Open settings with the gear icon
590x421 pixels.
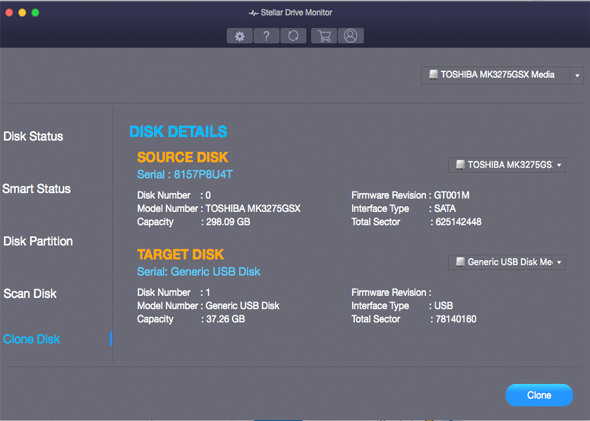240,36
